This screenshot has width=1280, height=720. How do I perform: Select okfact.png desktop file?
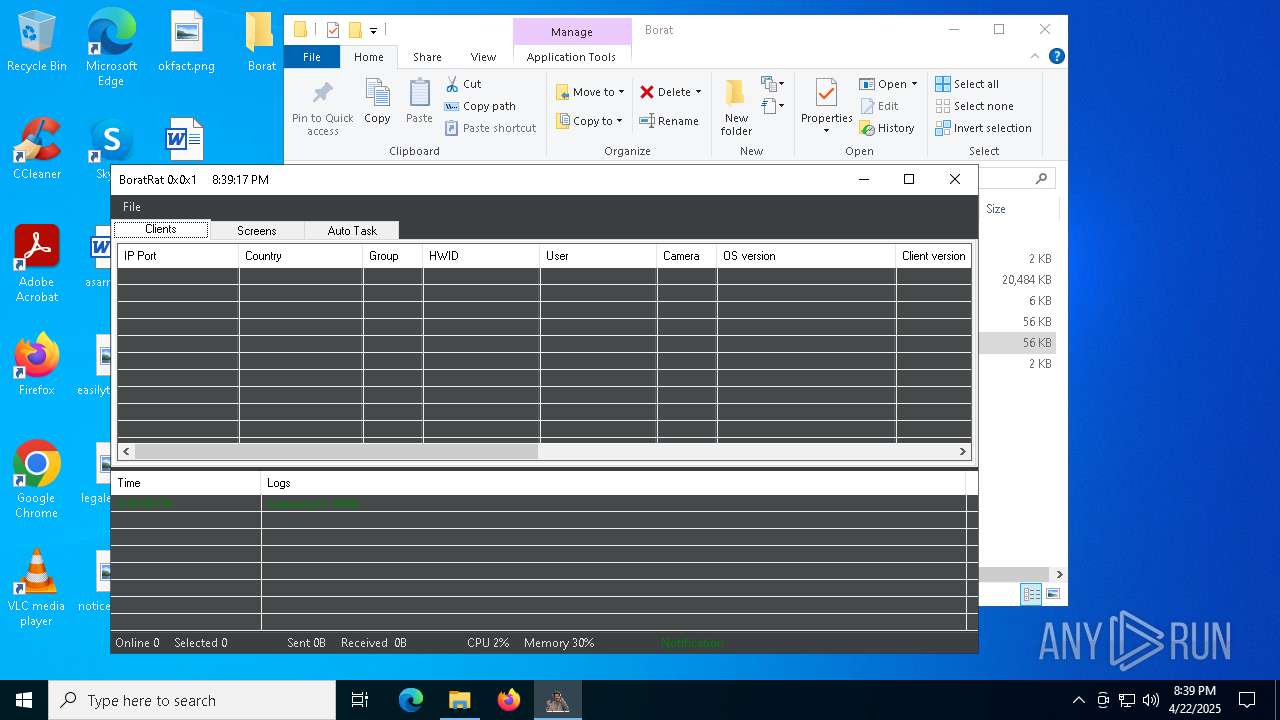coord(187,42)
